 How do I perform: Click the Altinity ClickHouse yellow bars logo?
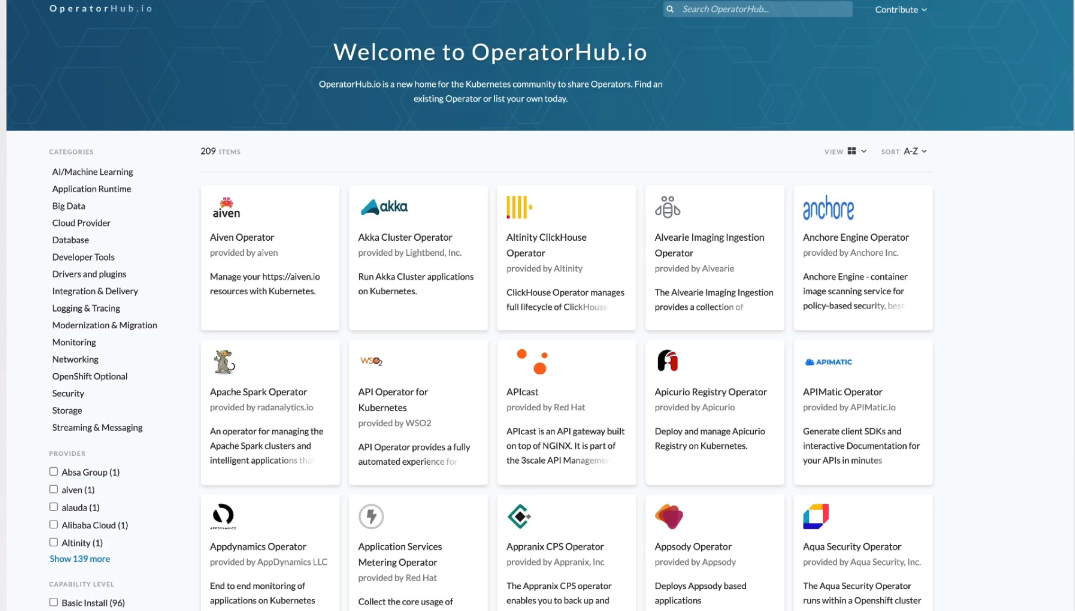tap(519, 207)
